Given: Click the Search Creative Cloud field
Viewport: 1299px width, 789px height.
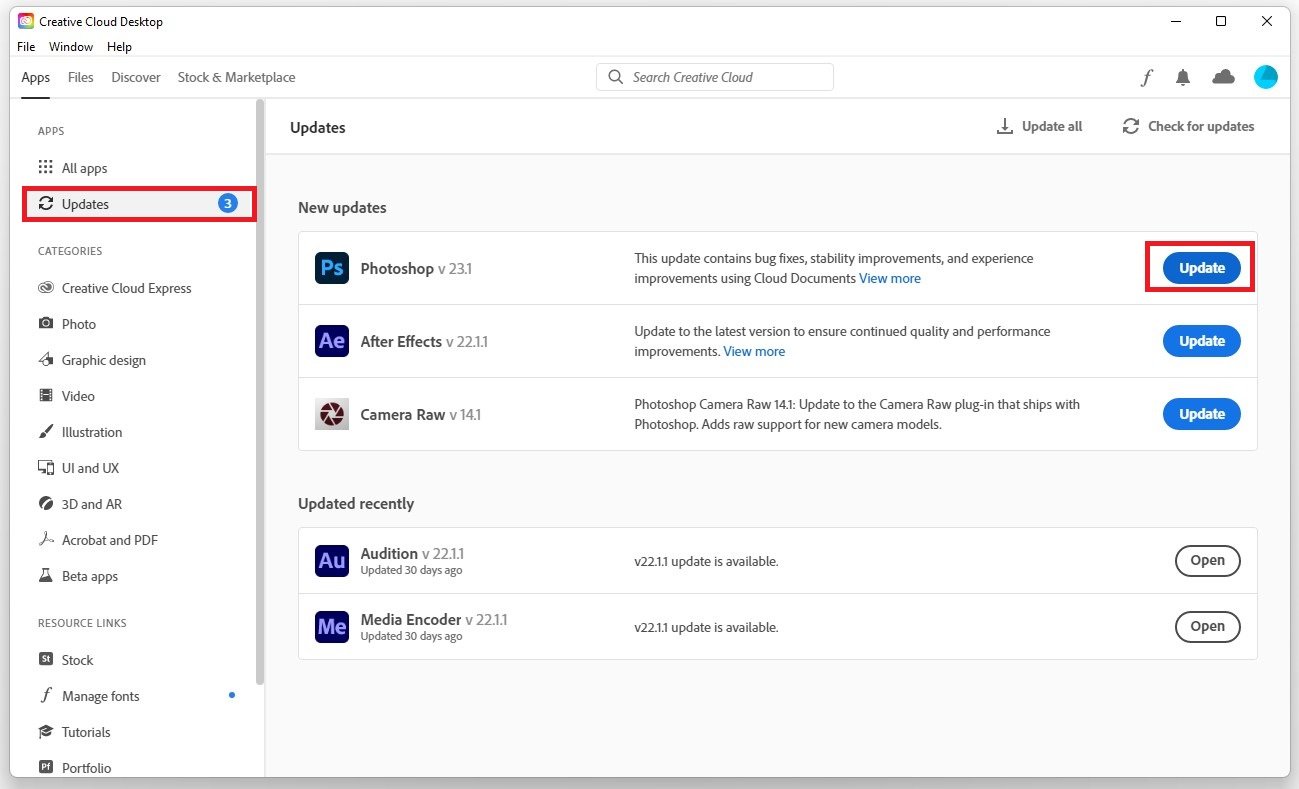Looking at the screenshot, I should [715, 77].
